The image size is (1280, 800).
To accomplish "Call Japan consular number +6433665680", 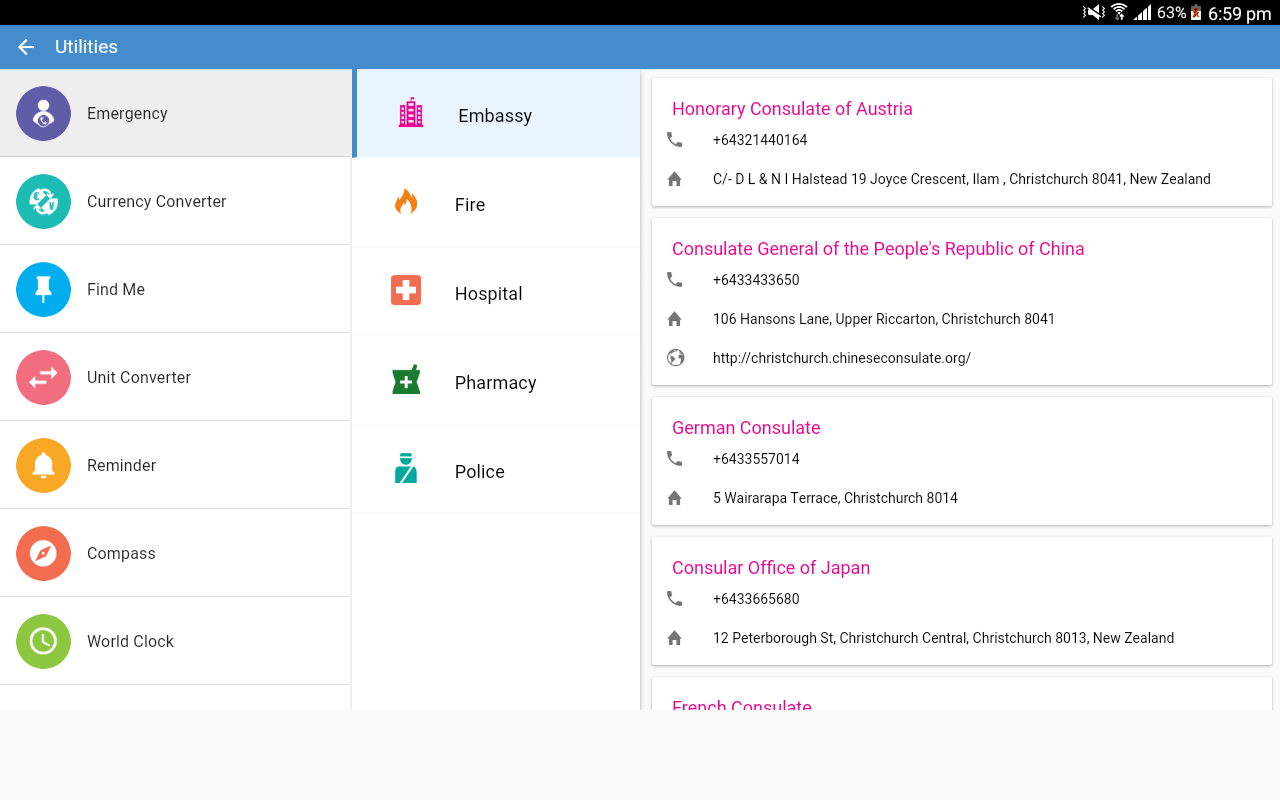I will point(756,599).
